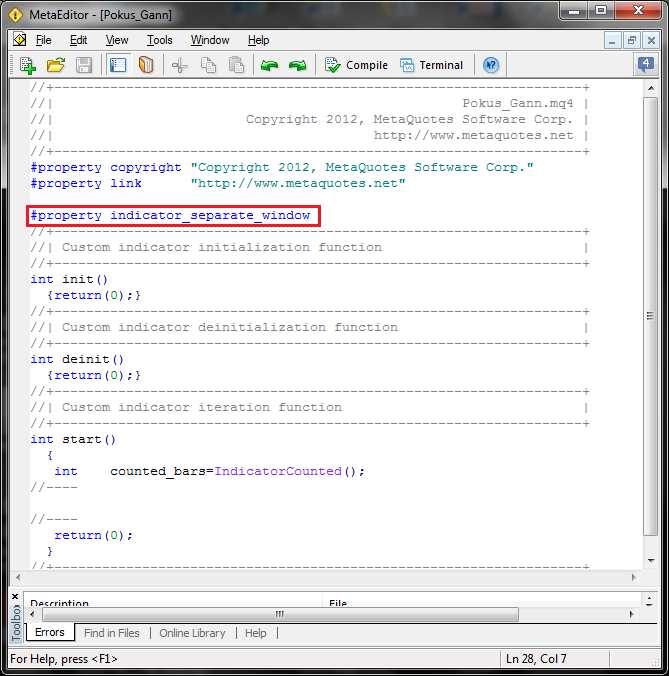Viewport: 669px width, 676px height.
Task: Click the toolbox horizontal scrollbar thumb
Action: (280, 613)
